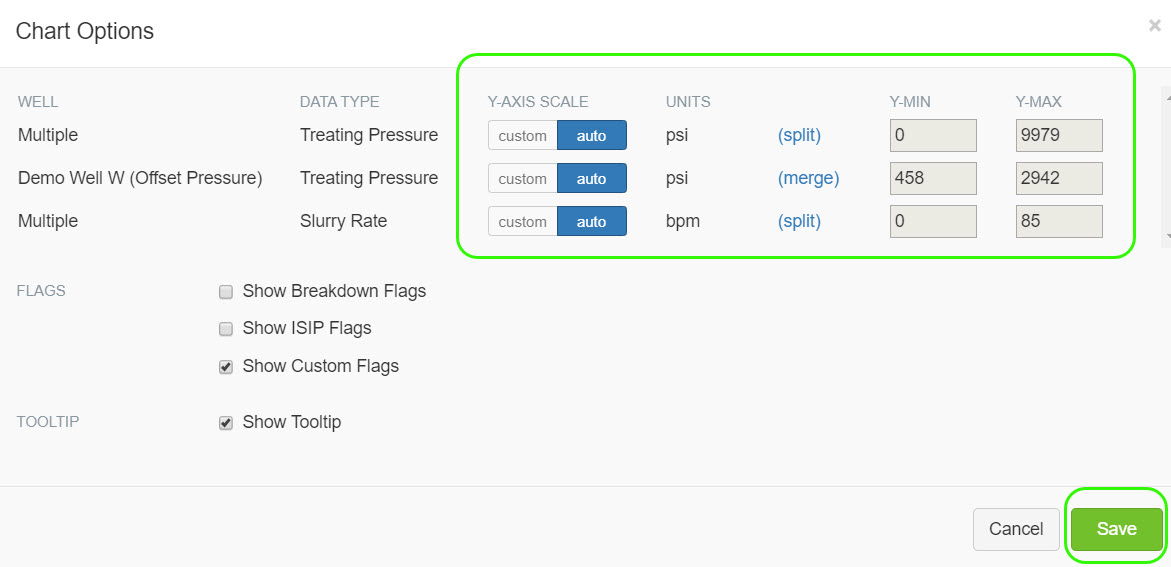This screenshot has height=567, width=1171.
Task: Click Y-MAX field showing 9979
Action: pos(1058,136)
